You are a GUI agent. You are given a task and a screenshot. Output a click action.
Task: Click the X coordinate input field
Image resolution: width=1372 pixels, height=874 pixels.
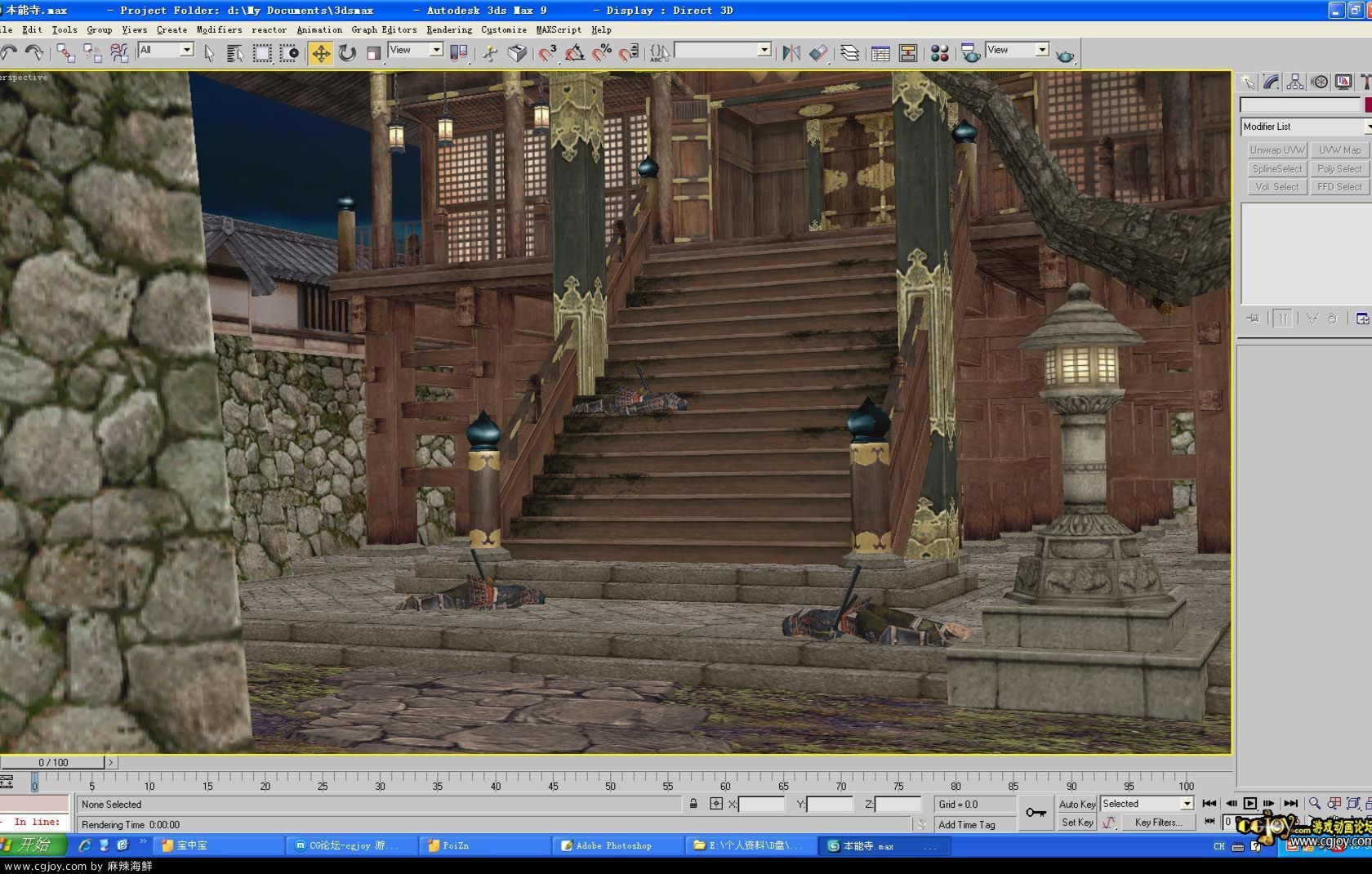[x=762, y=805]
